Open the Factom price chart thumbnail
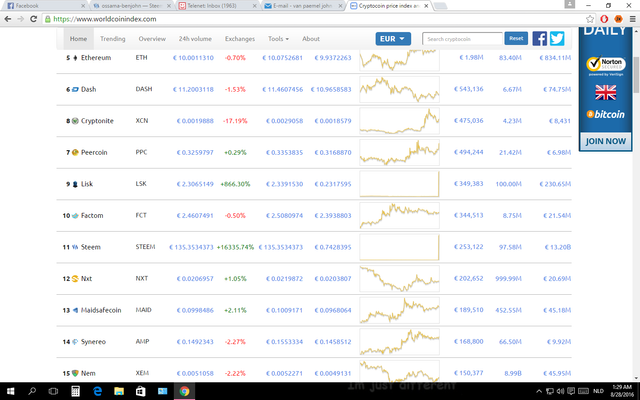Viewport: 640px width, 400px height. (399, 216)
